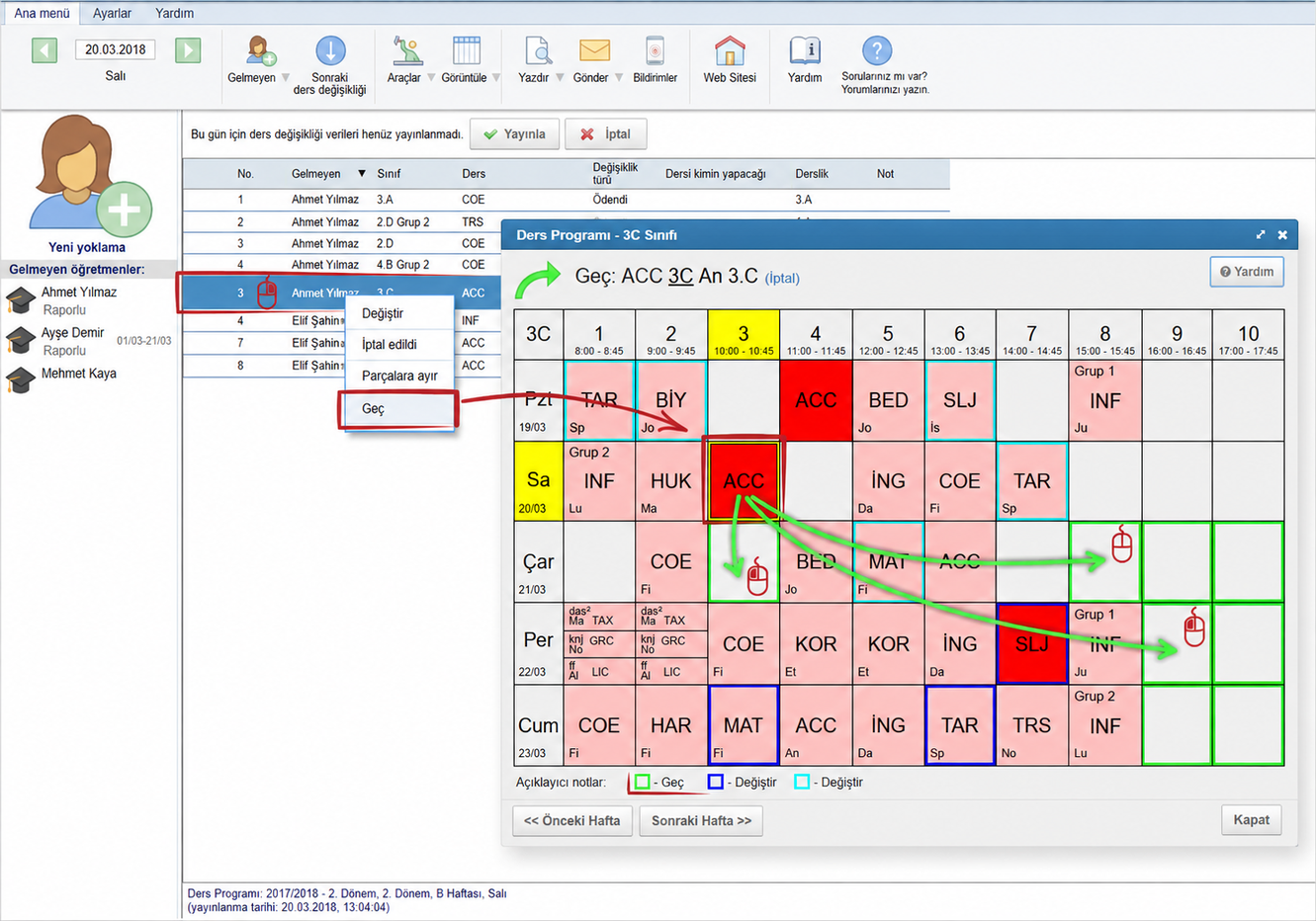Open the Görüntüle view grid icon
The width and height of the screenshot is (1316, 921).
click(467, 51)
